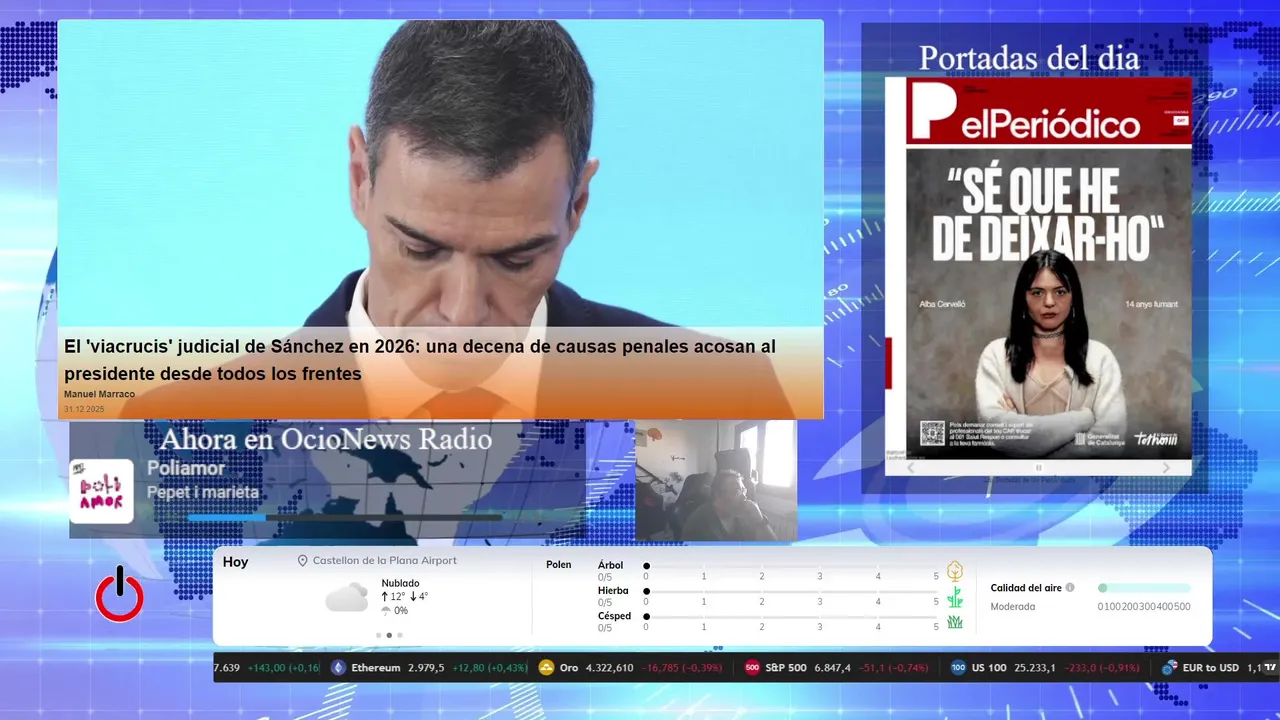This screenshot has height=720, width=1280.
Task: Click the Nublado weather condition text
Action: [x=401, y=583]
